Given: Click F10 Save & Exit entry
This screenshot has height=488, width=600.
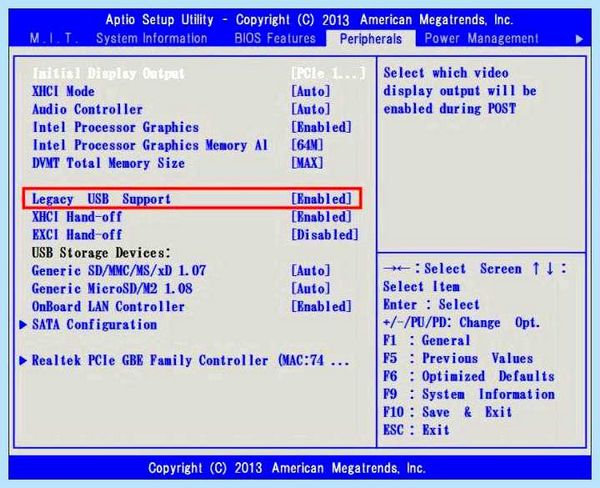Looking at the screenshot, I should tap(448, 413).
